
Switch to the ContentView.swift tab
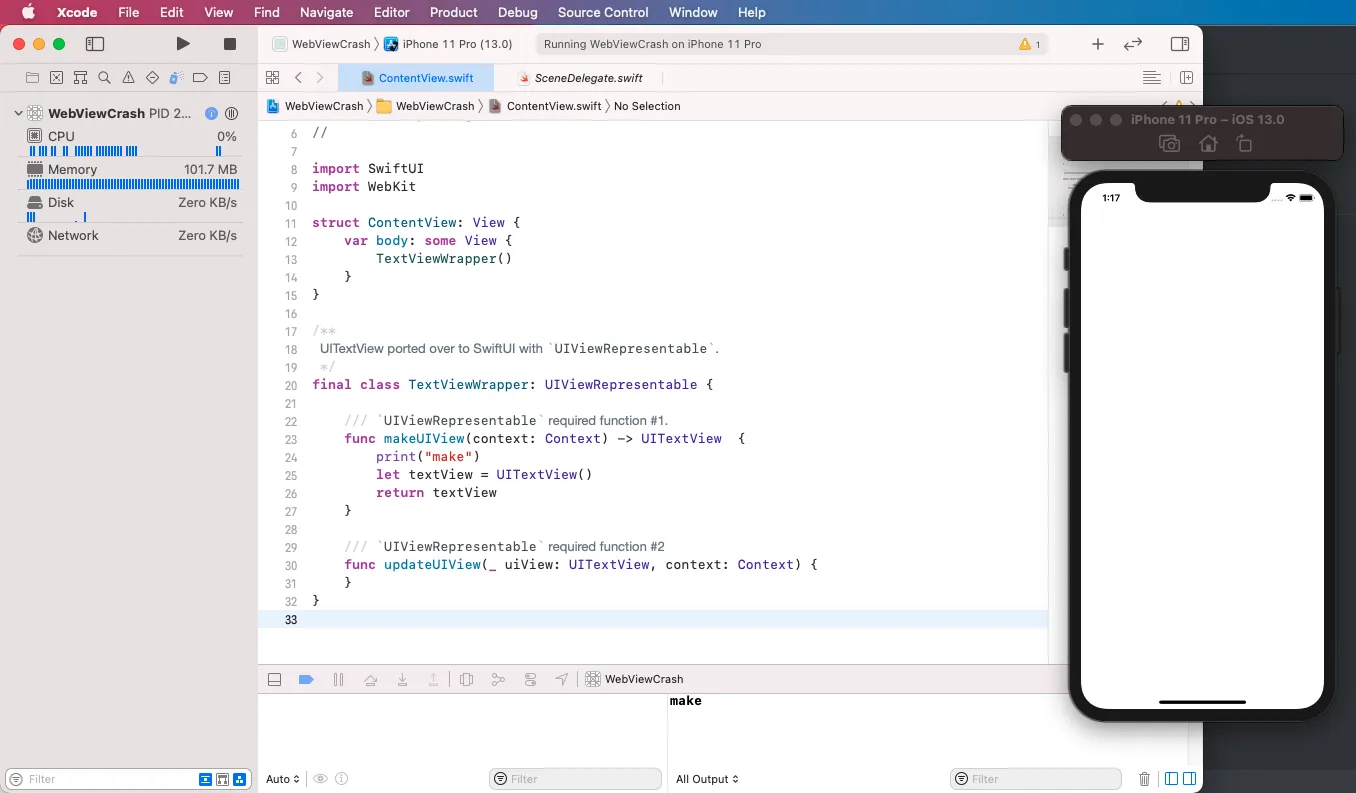[417, 78]
